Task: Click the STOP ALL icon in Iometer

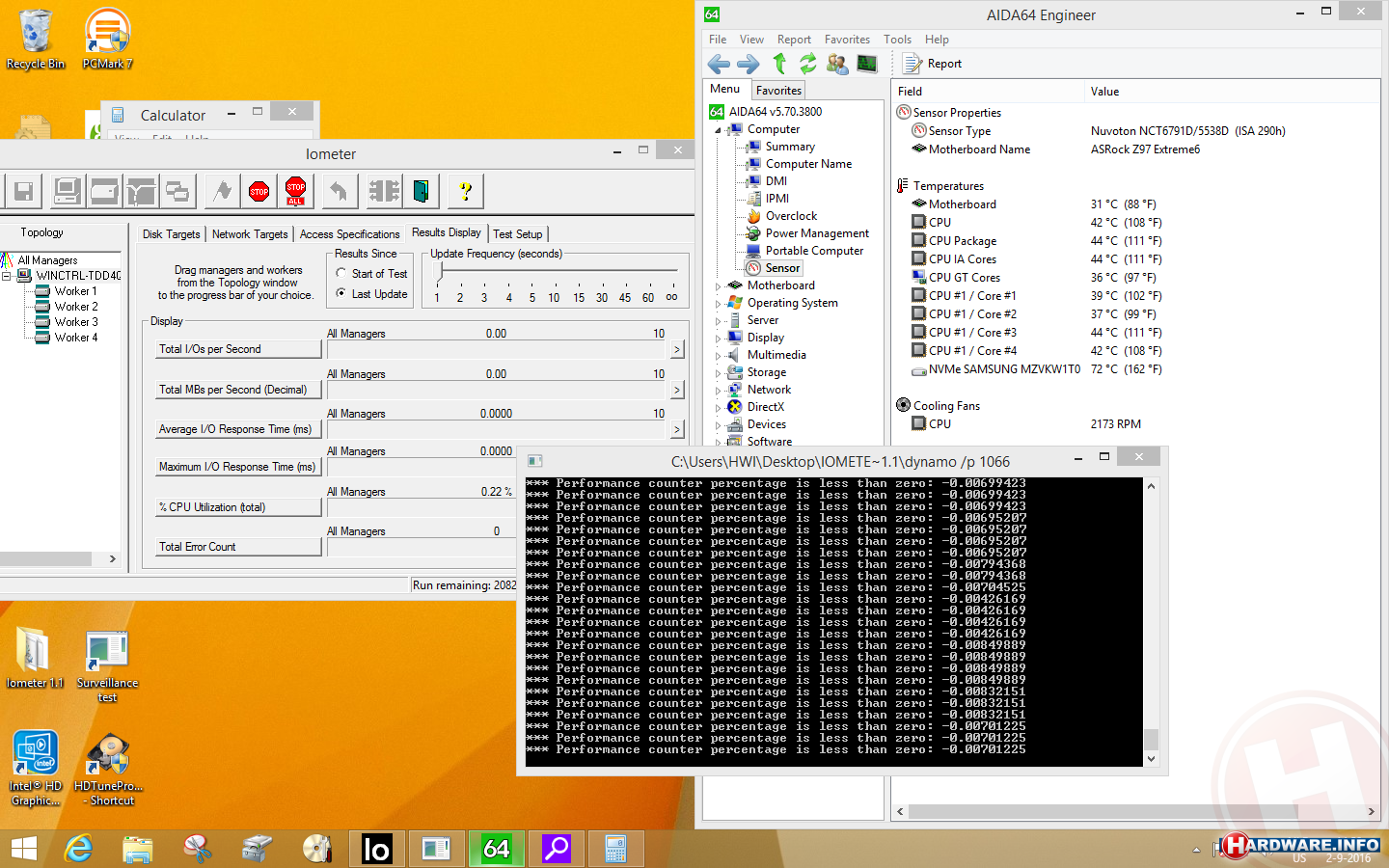Action: pyautogui.click(x=296, y=191)
